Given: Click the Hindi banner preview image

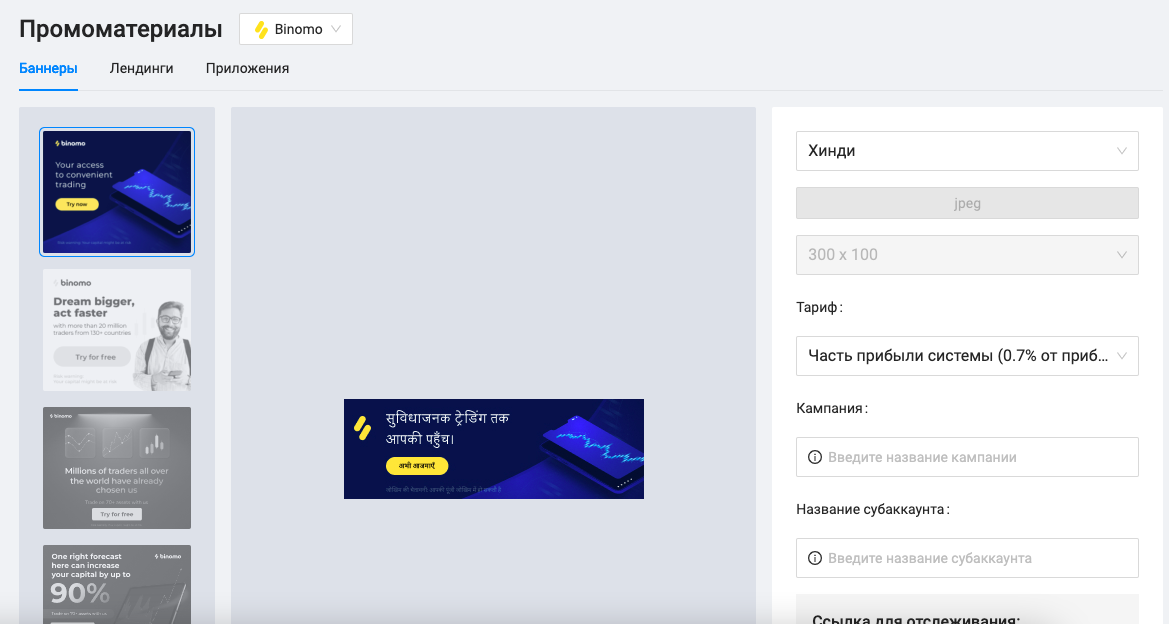Looking at the screenshot, I should tap(494, 449).
